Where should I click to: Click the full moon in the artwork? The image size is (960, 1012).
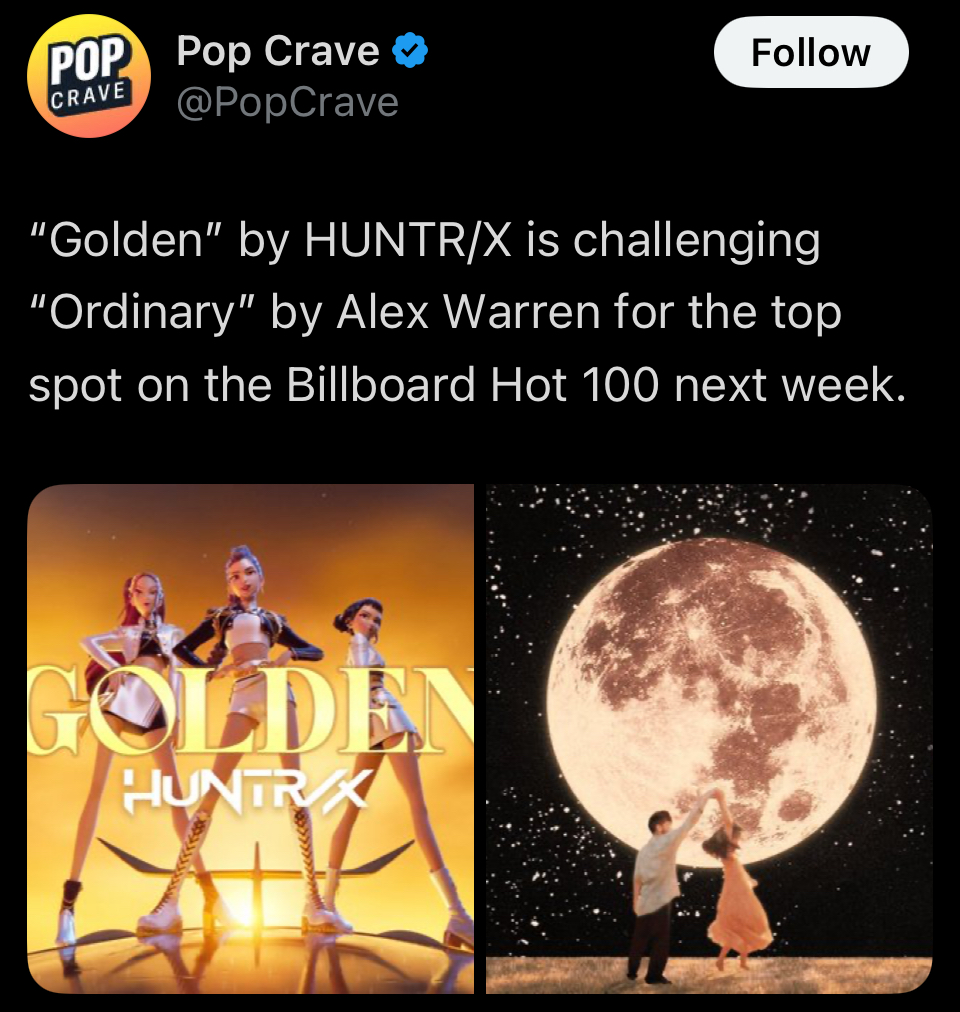click(x=711, y=702)
